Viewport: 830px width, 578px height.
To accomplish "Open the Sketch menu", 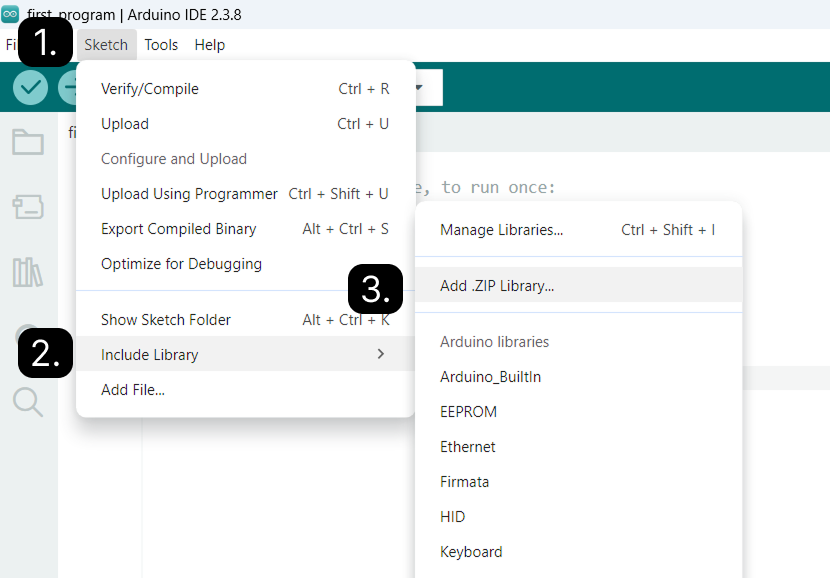I will pos(106,45).
